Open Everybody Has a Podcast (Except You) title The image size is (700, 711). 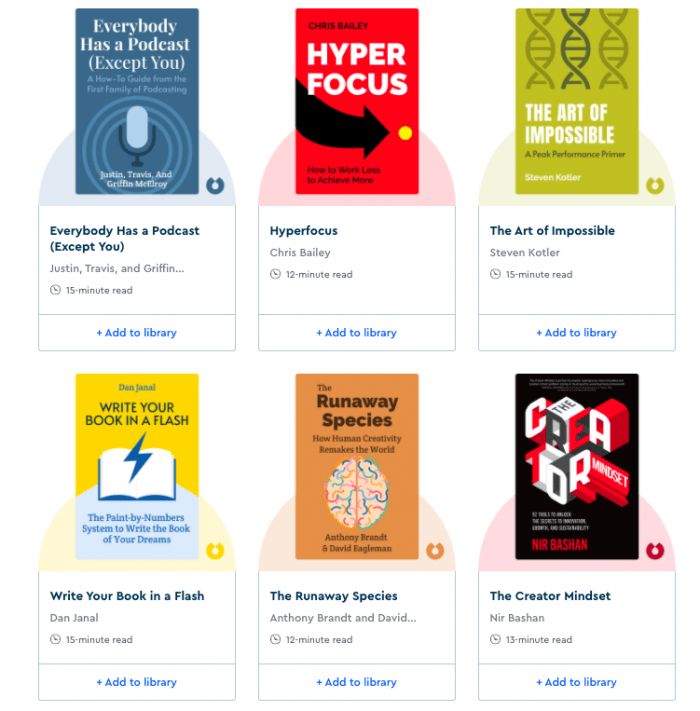point(124,239)
